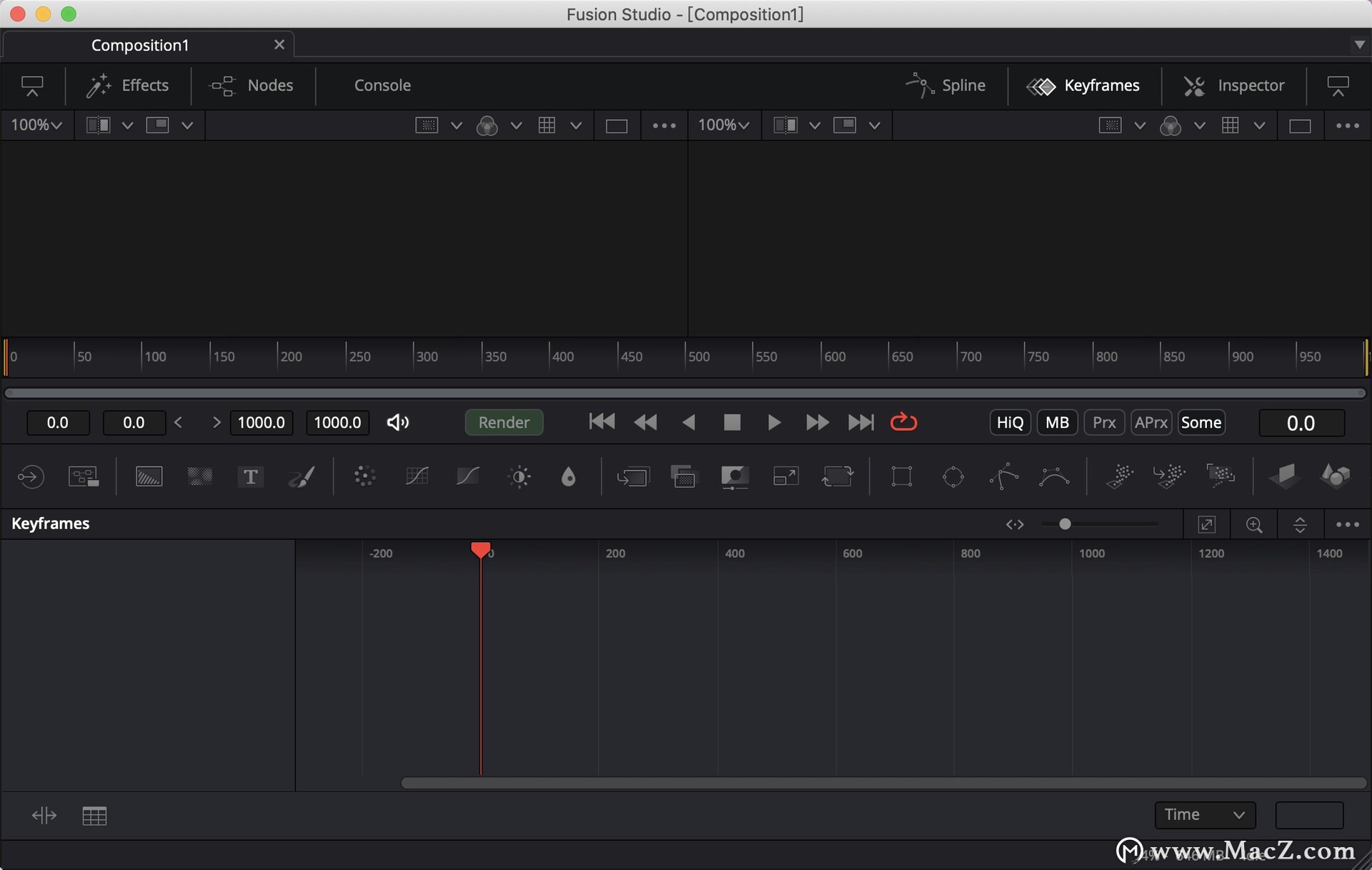Screen dimensions: 1372x870
Task: Toggle APrx auto proxy
Action: point(1151,422)
